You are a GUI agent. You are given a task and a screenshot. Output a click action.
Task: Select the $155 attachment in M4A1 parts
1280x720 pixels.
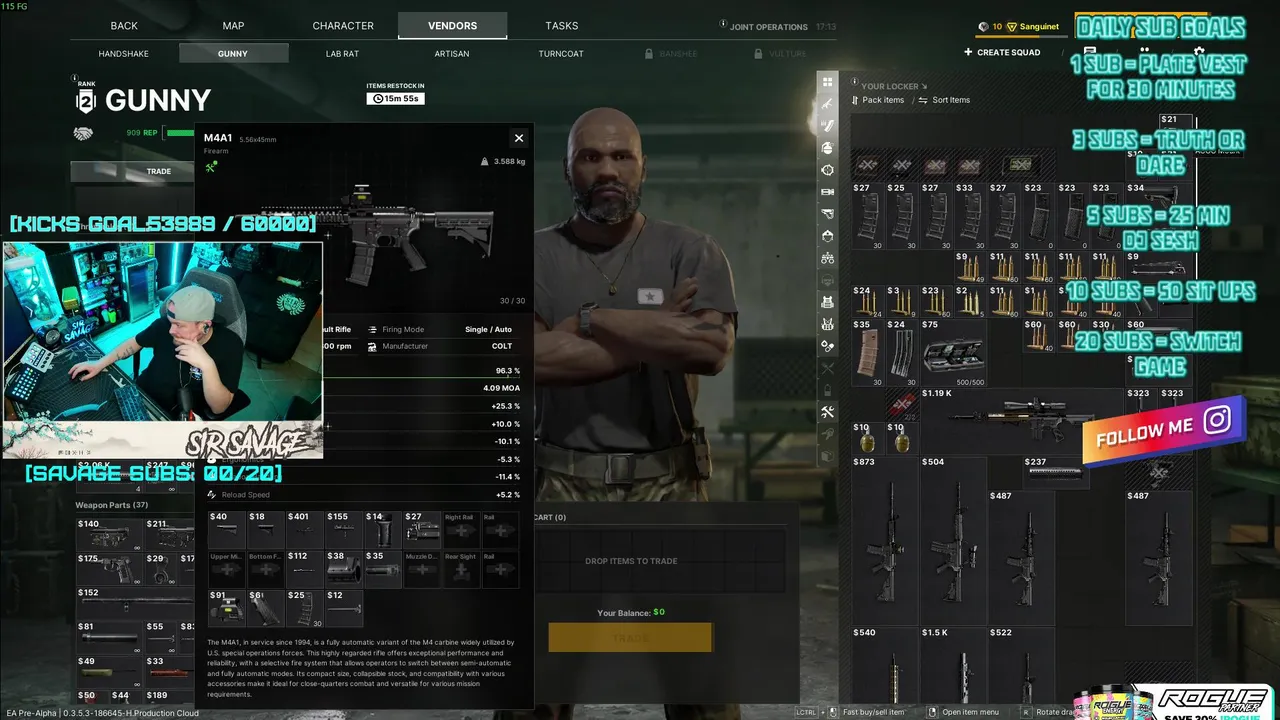coord(344,529)
